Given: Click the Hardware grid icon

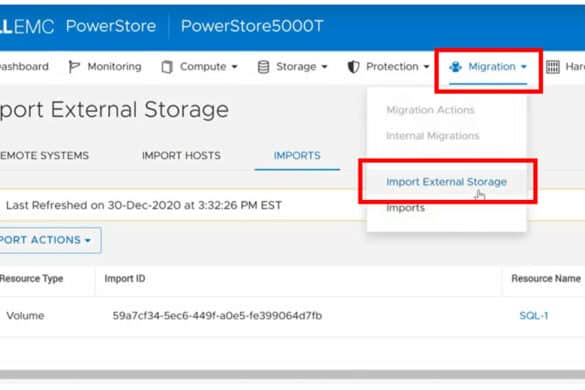Looking at the screenshot, I should 553,67.
